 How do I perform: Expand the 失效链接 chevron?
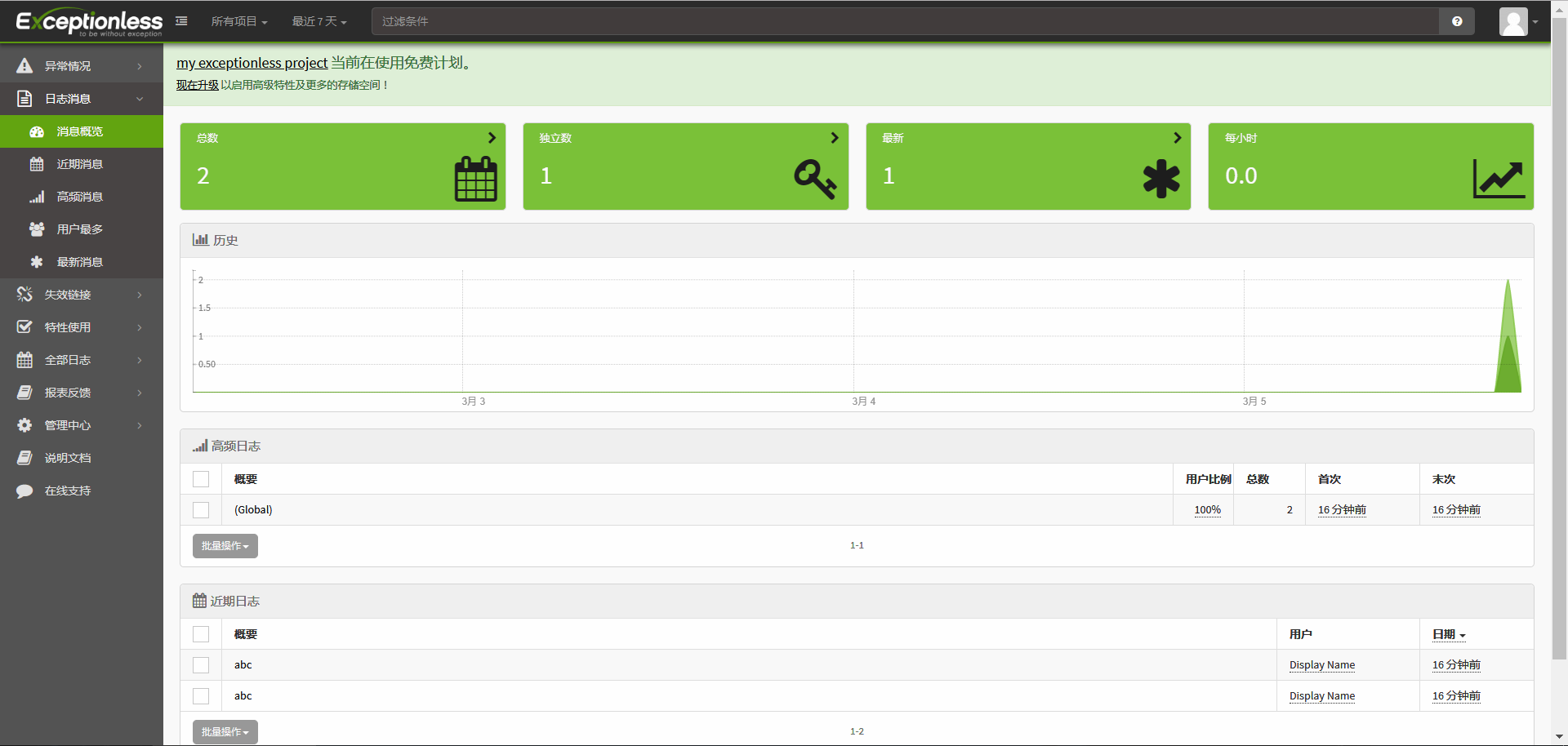(140, 295)
